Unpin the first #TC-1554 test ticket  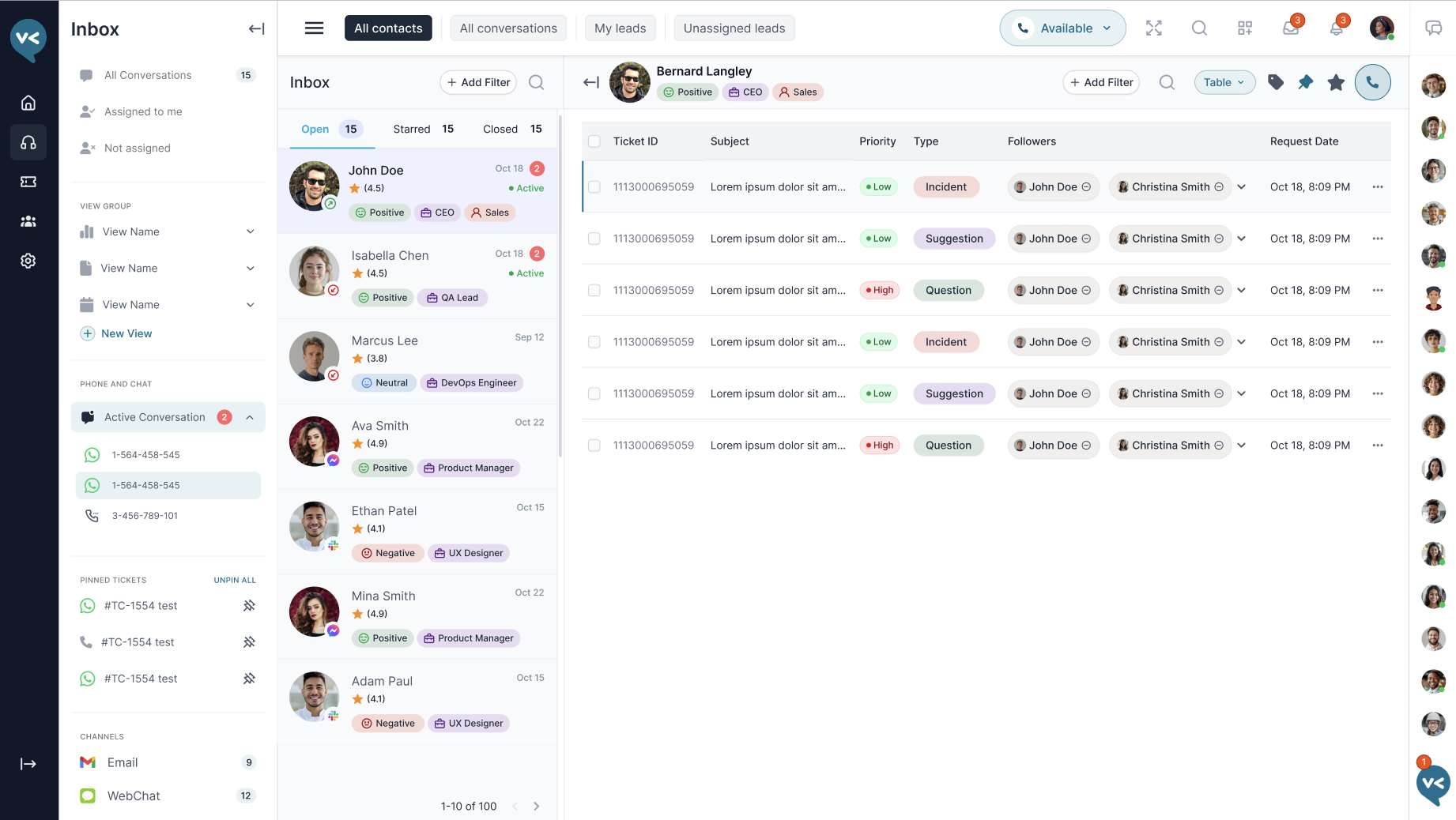pyautogui.click(x=249, y=606)
